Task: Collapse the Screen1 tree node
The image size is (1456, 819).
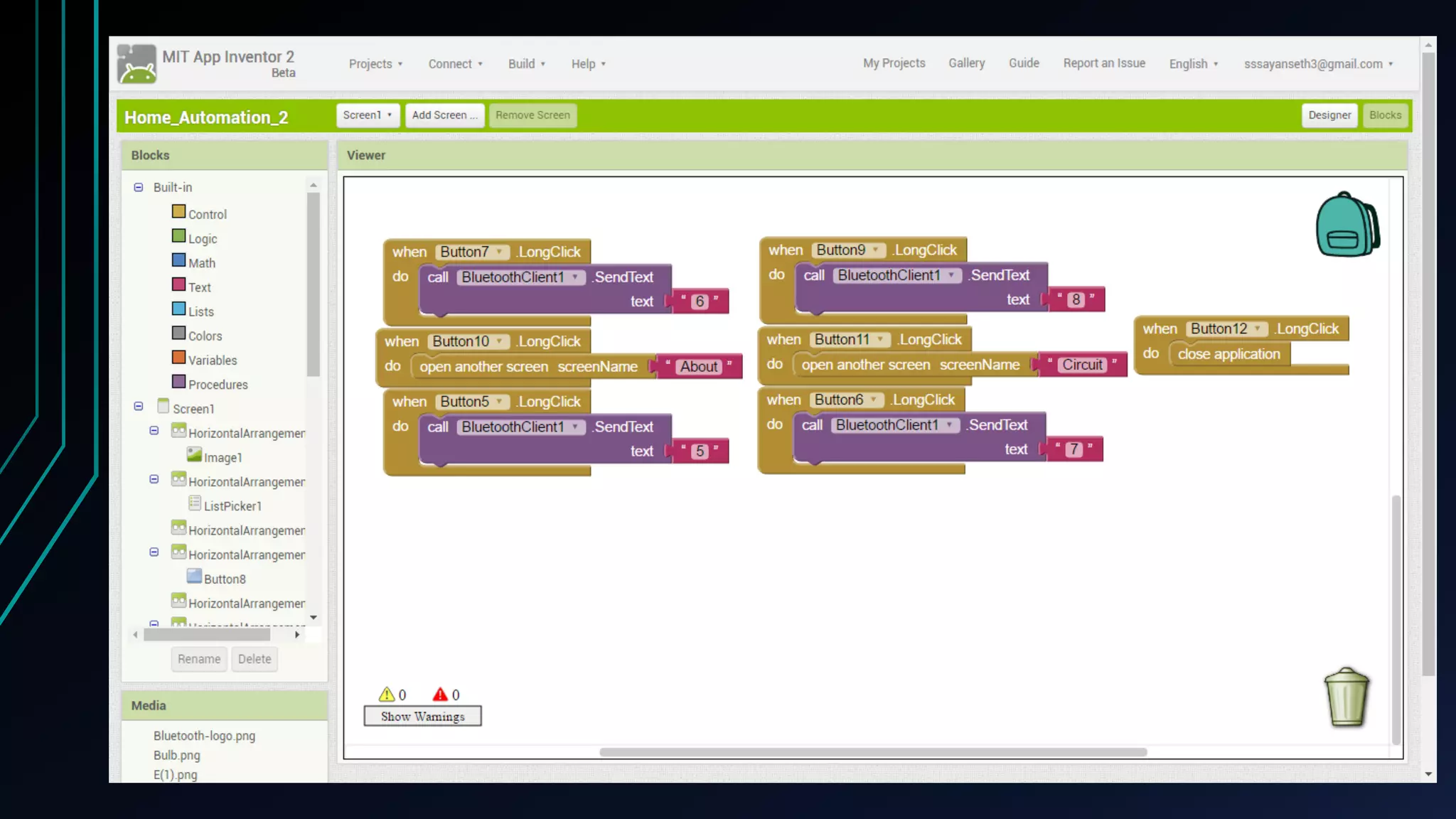Action: pos(139,407)
